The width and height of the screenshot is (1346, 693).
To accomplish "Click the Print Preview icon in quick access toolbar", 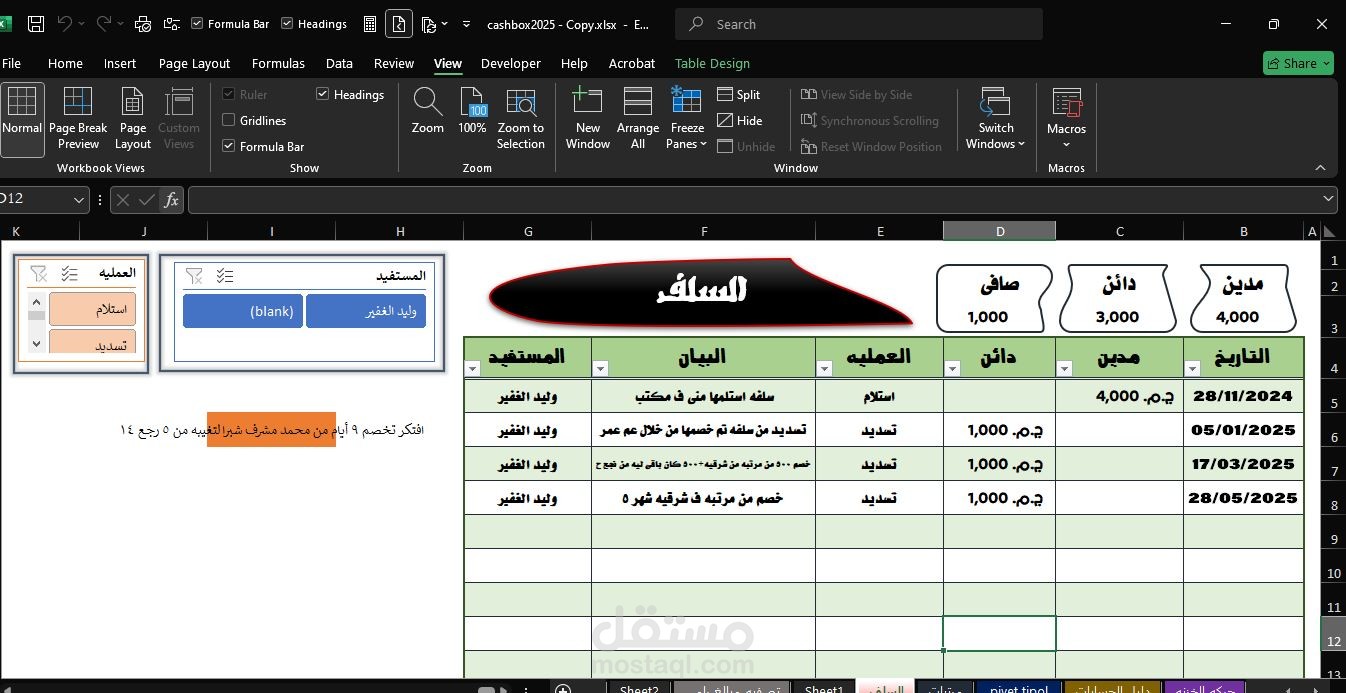I will [x=142, y=23].
